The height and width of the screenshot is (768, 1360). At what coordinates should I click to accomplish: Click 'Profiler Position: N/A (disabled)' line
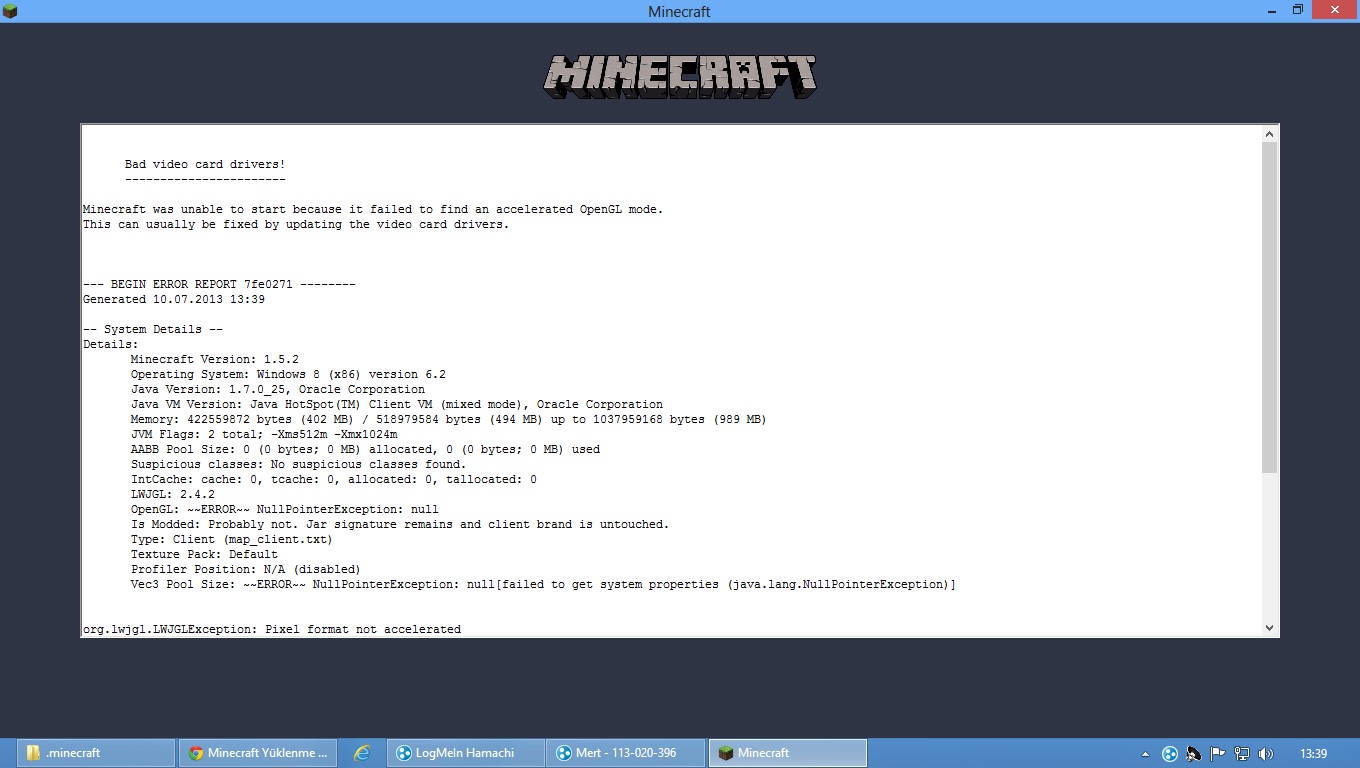click(x=246, y=569)
